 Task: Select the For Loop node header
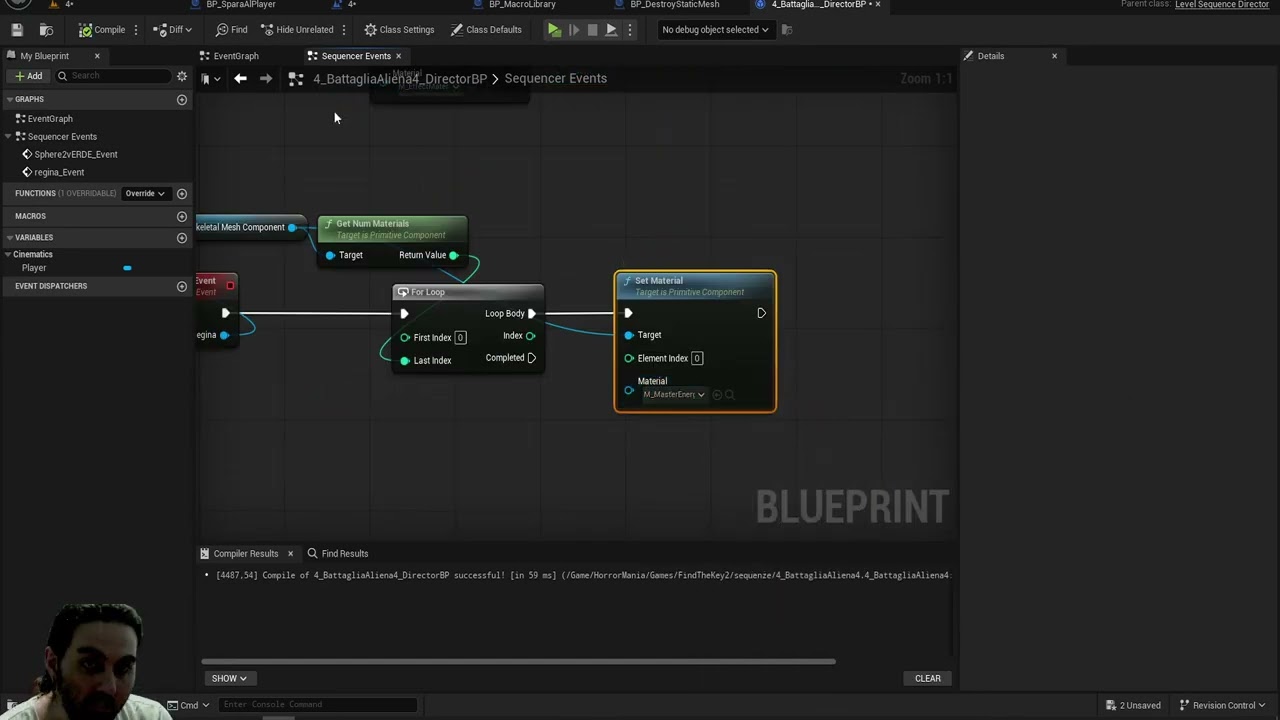468,292
